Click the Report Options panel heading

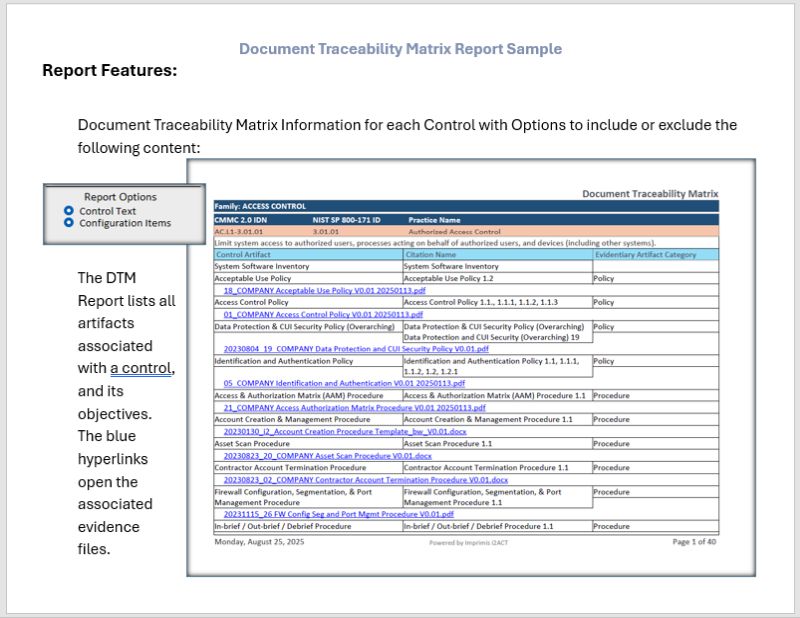click(120, 197)
